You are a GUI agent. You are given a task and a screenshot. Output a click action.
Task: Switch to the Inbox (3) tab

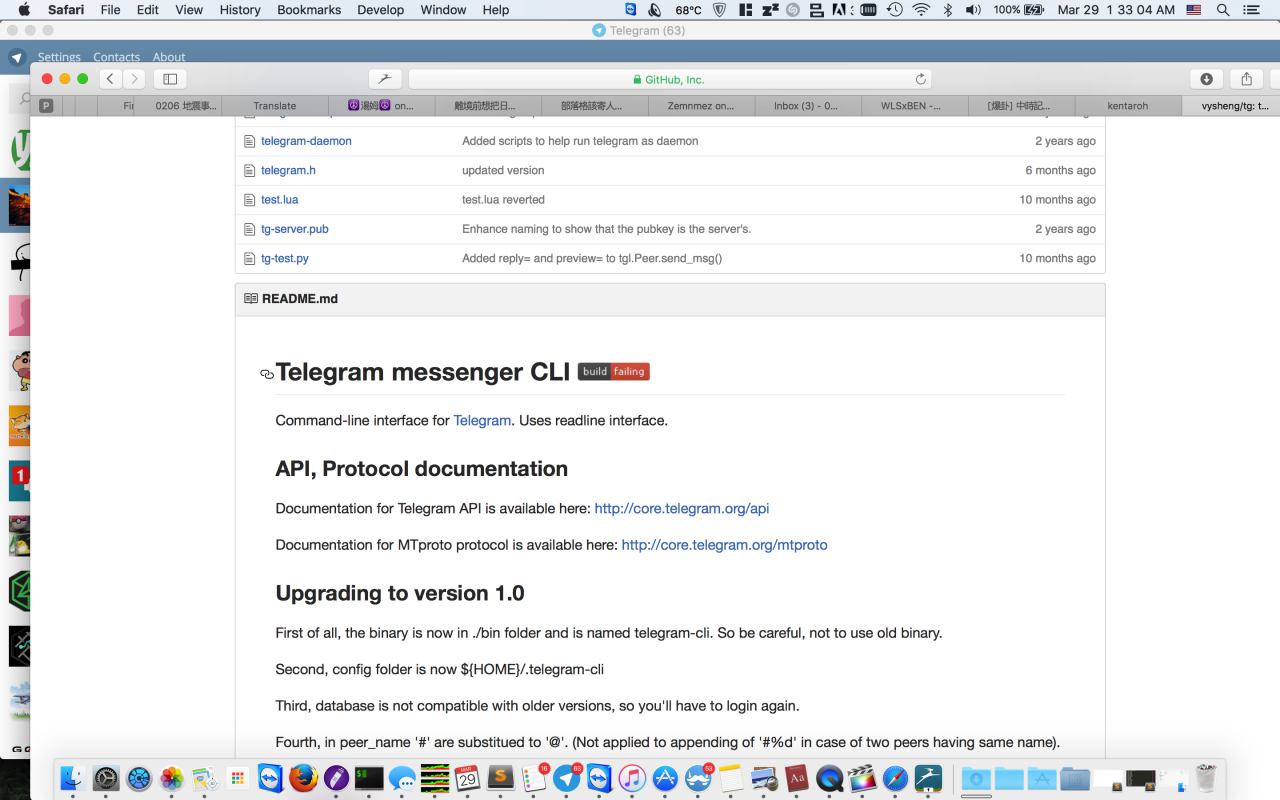(x=806, y=105)
